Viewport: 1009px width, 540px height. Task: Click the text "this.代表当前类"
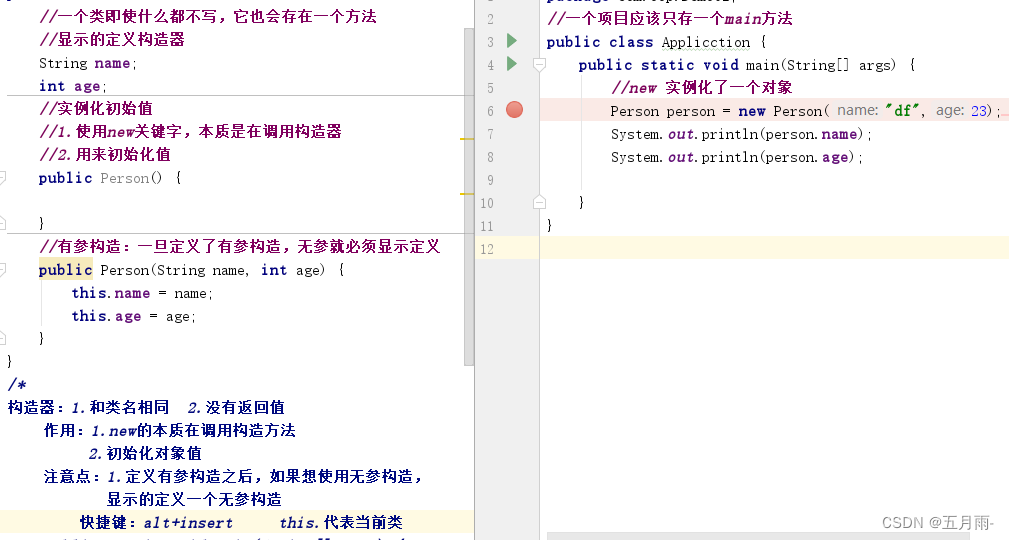tap(341, 522)
